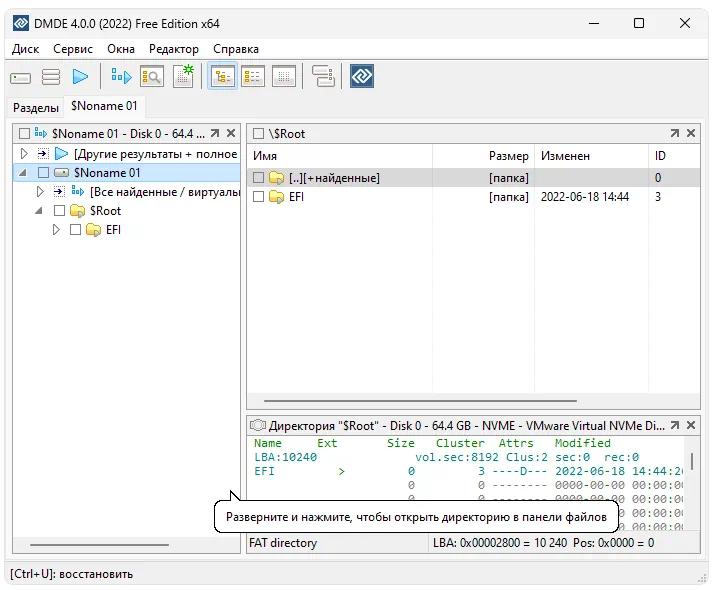Click the editor panel vertical scrollbar
This screenshot has height=590, width=716.
click(x=692, y=461)
